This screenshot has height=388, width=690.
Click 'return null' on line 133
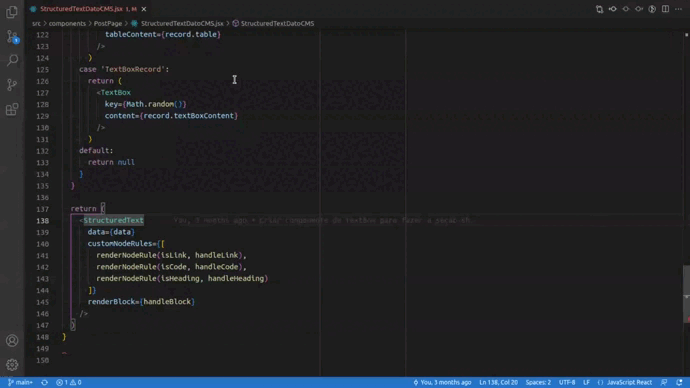111,162
